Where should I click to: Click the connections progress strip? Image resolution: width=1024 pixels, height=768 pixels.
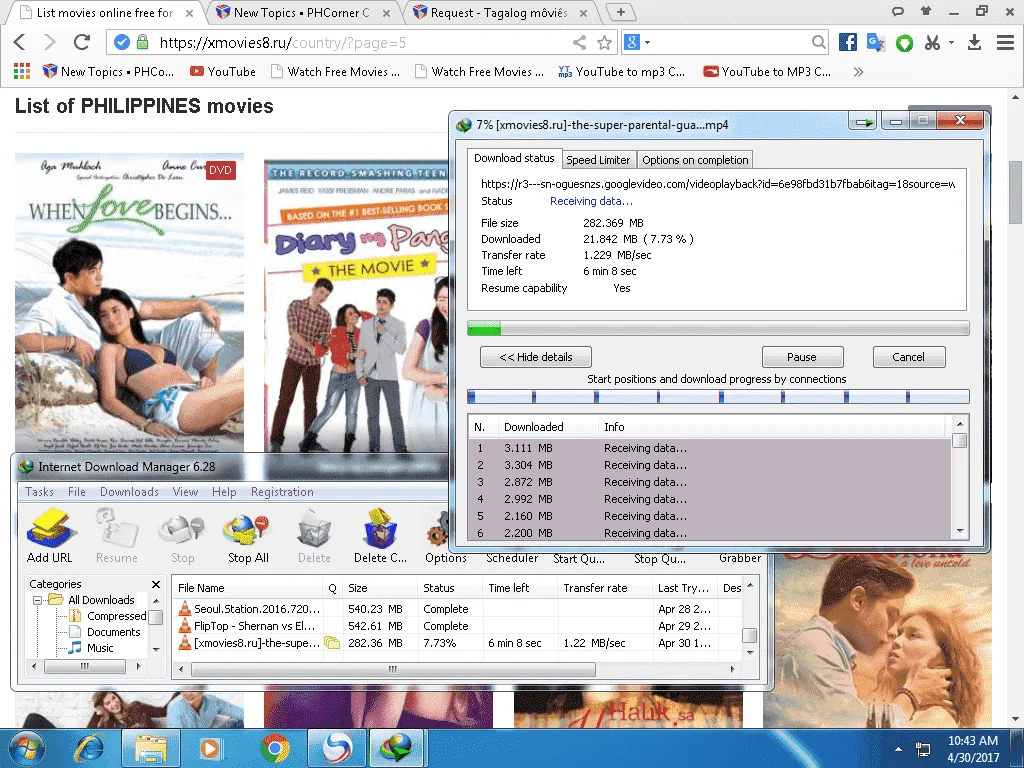(x=718, y=396)
